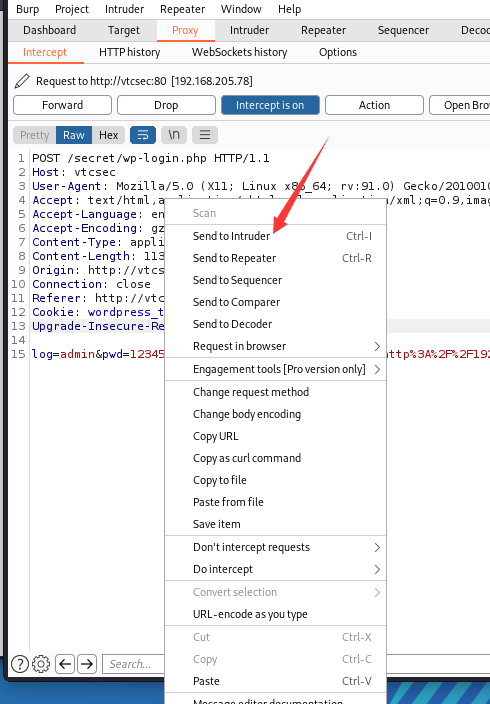Switch to Target tab

[124, 30]
